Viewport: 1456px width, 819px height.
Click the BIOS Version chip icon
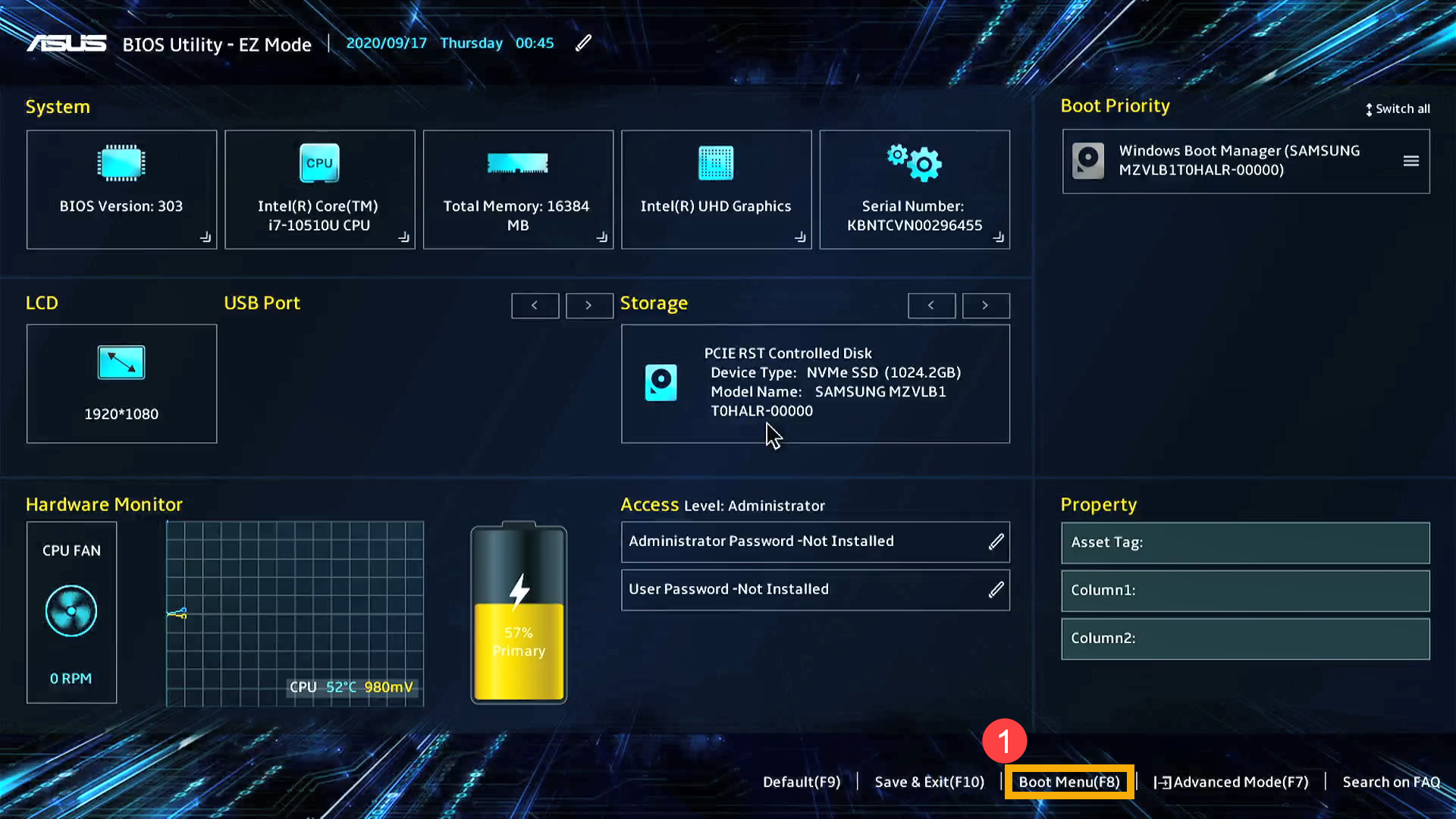121,163
